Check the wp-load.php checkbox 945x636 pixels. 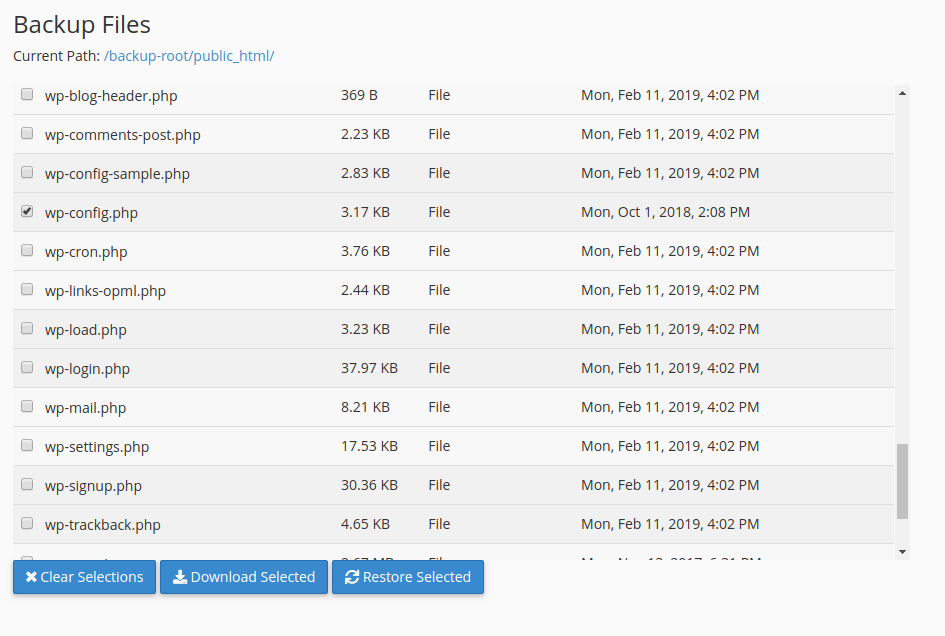27,328
